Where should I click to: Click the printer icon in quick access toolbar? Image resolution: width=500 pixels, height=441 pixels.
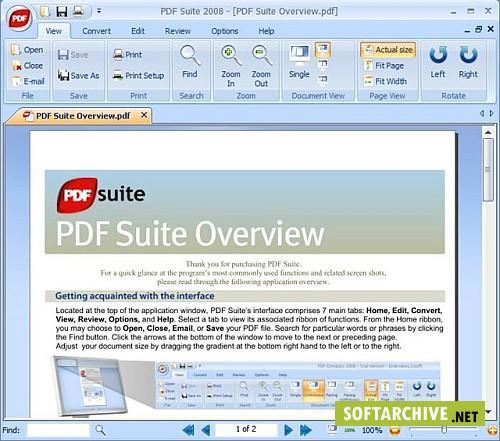(79, 11)
